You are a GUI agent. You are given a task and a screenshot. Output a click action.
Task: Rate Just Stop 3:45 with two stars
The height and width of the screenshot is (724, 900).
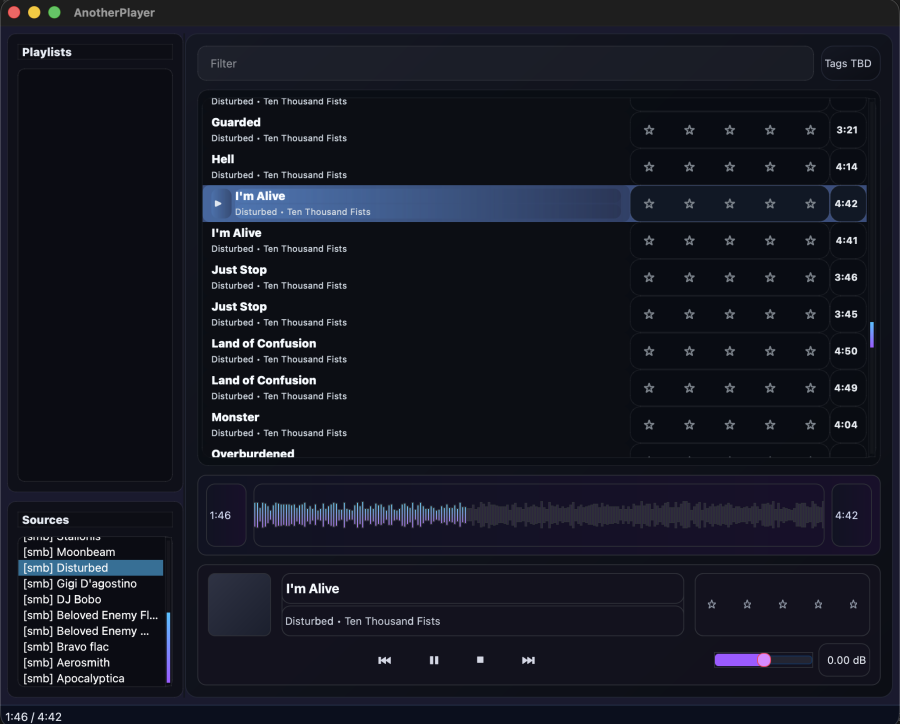pyautogui.click(x=689, y=314)
